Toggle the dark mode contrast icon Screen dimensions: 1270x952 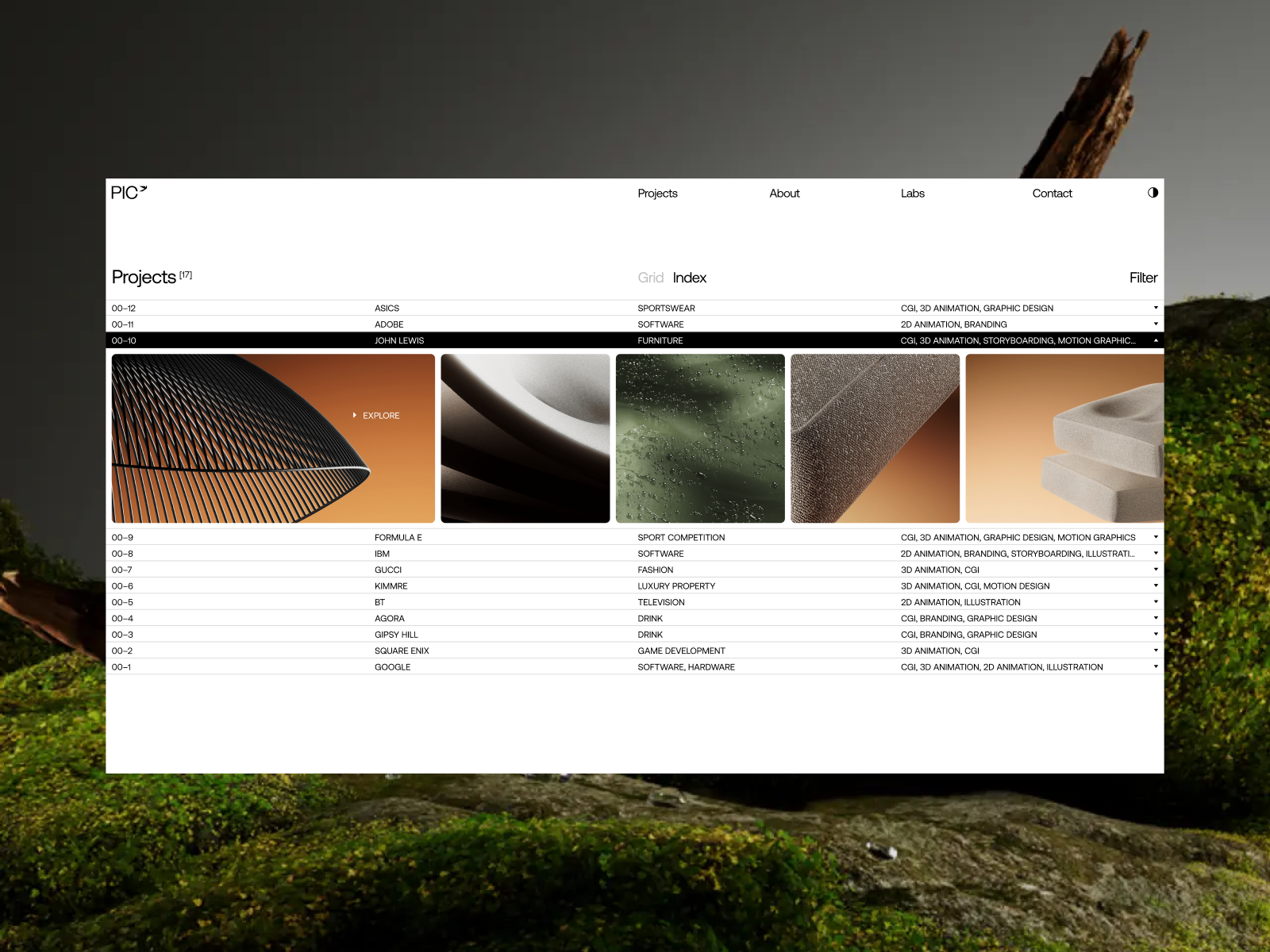1153,193
